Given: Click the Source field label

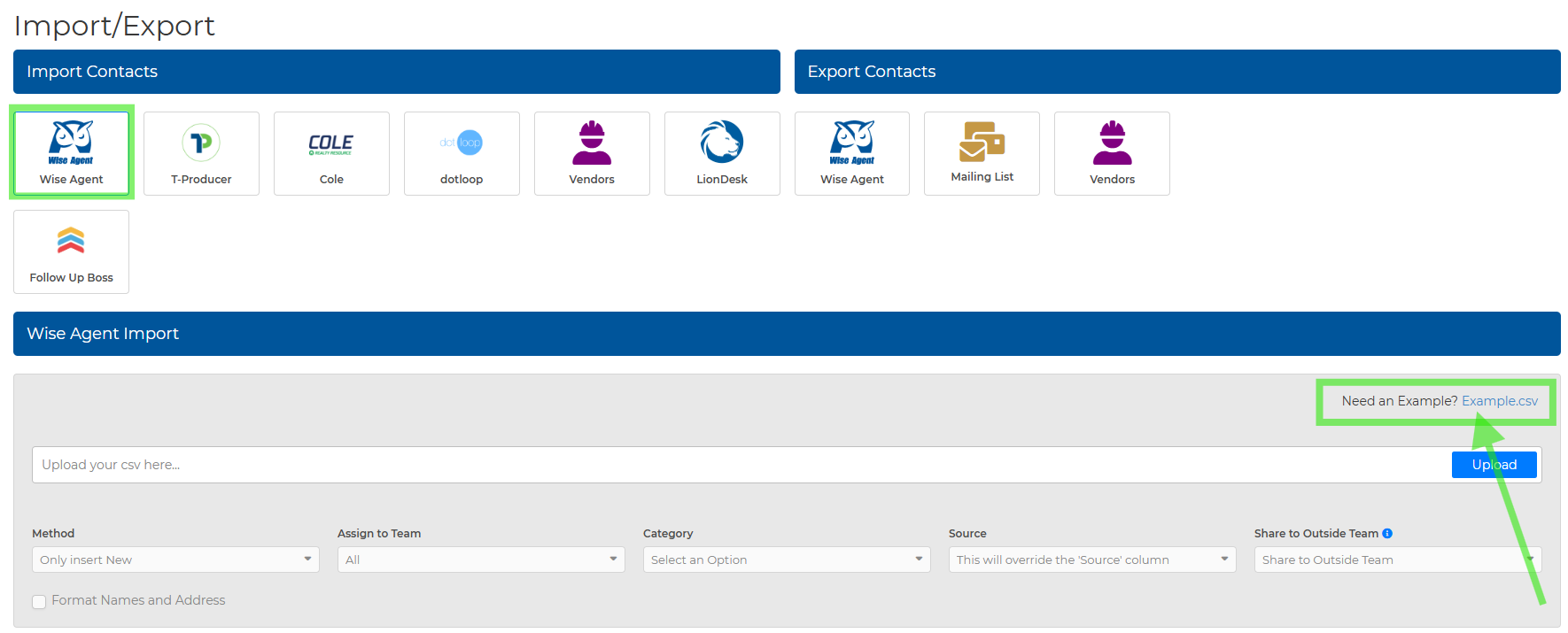Looking at the screenshot, I should (967, 533).
